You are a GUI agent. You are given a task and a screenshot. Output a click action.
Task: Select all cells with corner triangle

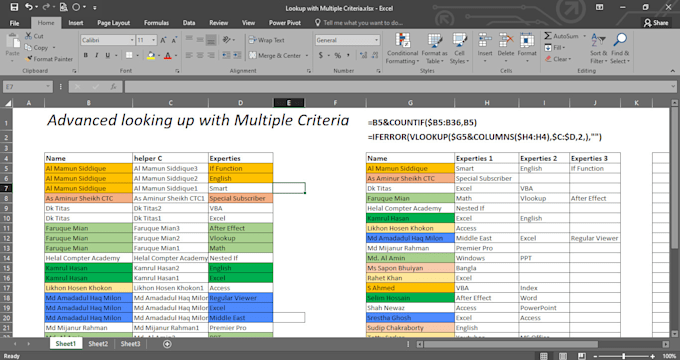(7, 103)
